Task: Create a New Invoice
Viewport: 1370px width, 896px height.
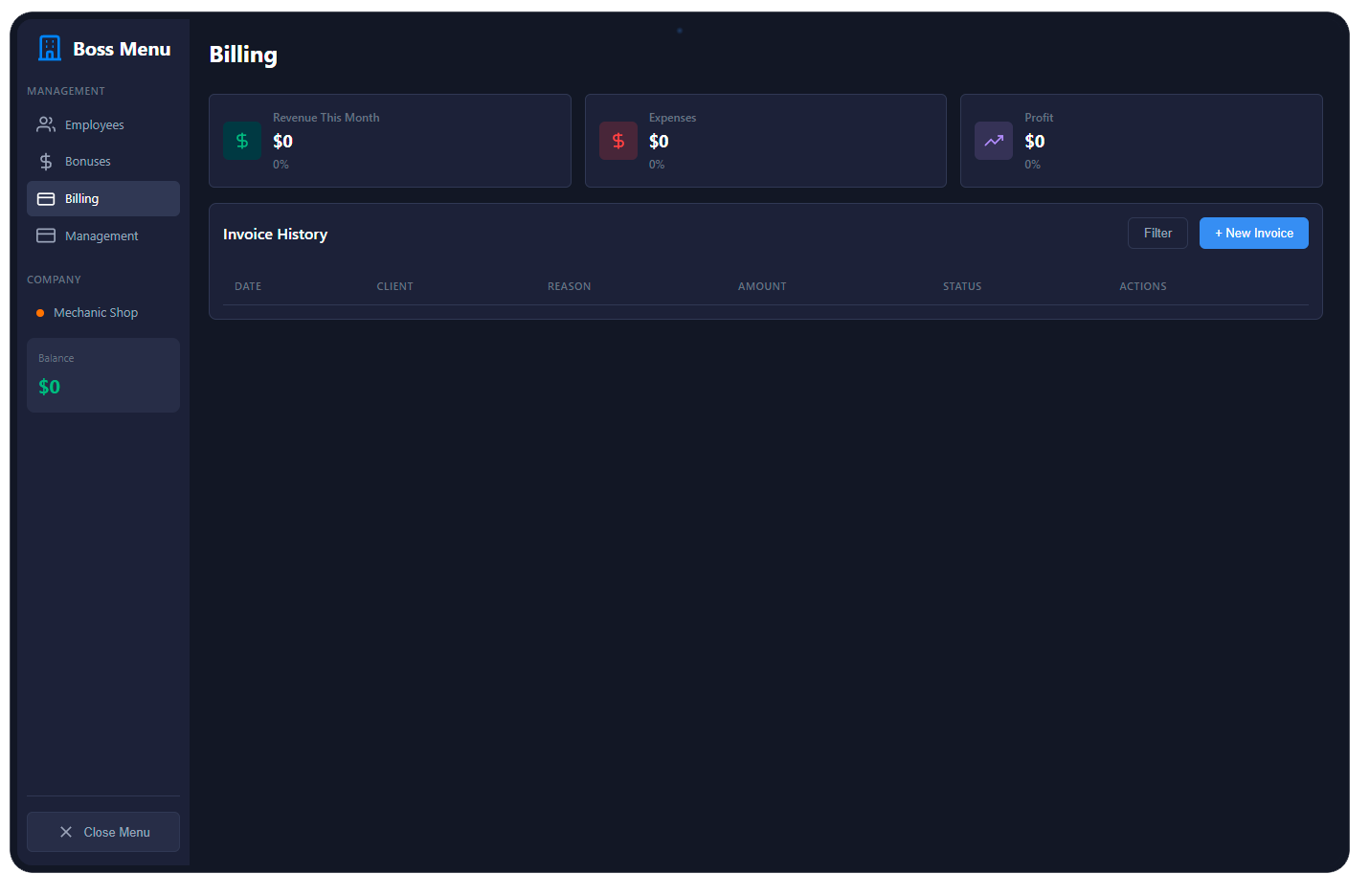Action: 1253,233
